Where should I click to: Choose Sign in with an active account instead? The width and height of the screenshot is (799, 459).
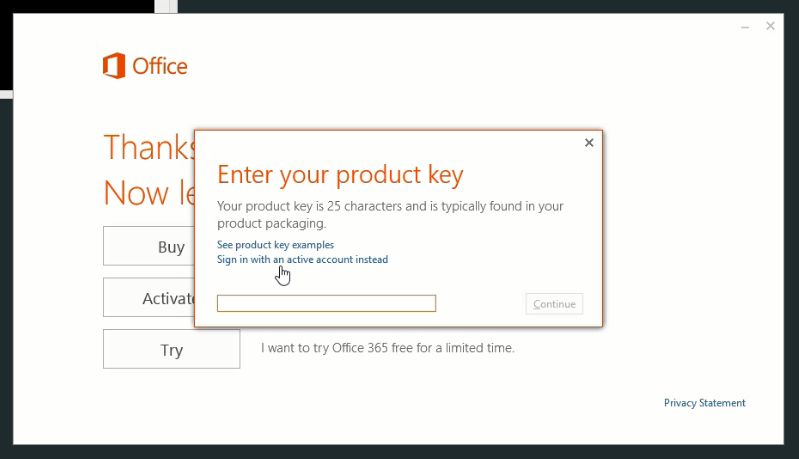tap(302, 259)
